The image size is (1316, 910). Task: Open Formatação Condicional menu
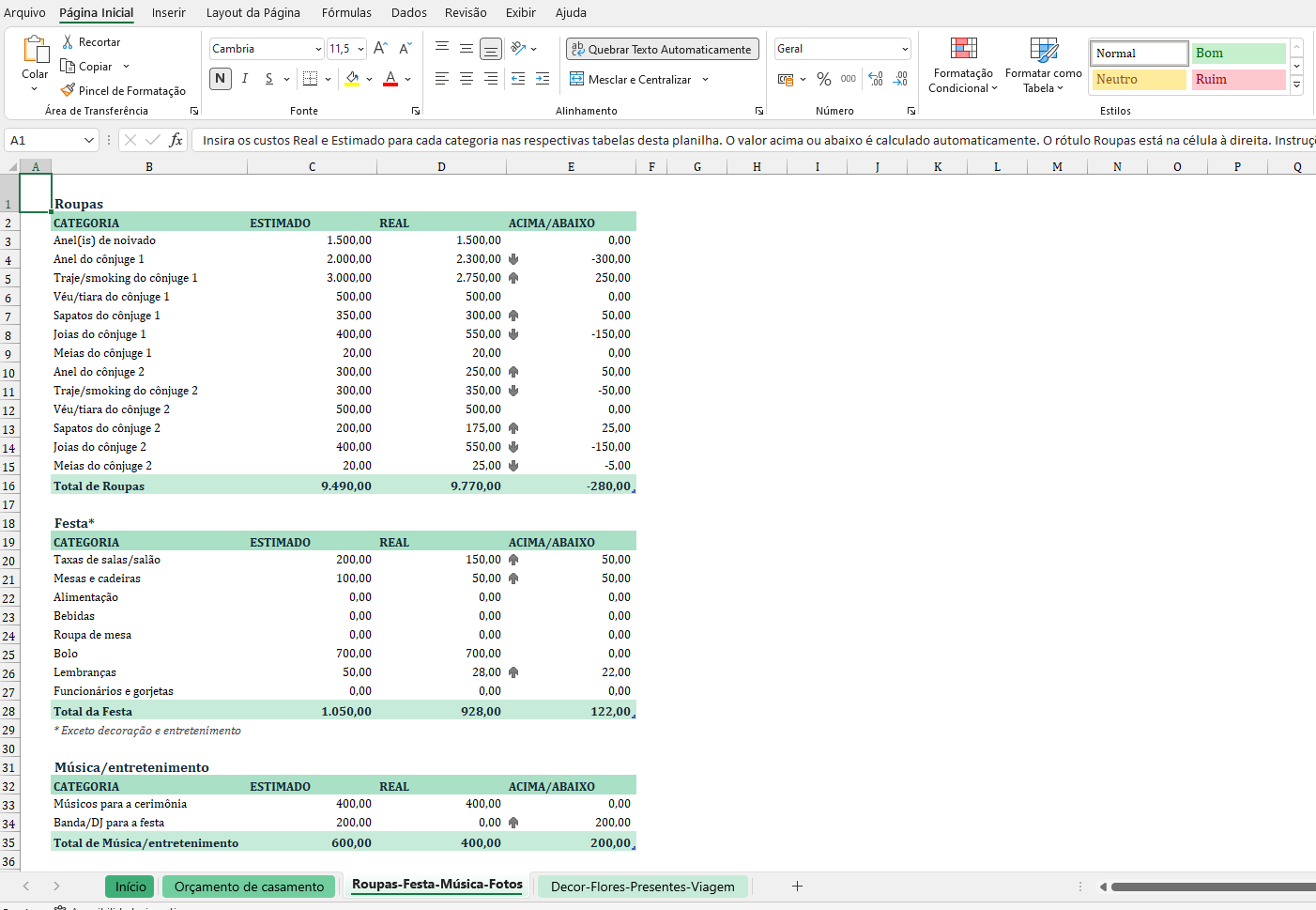[963, 66]
